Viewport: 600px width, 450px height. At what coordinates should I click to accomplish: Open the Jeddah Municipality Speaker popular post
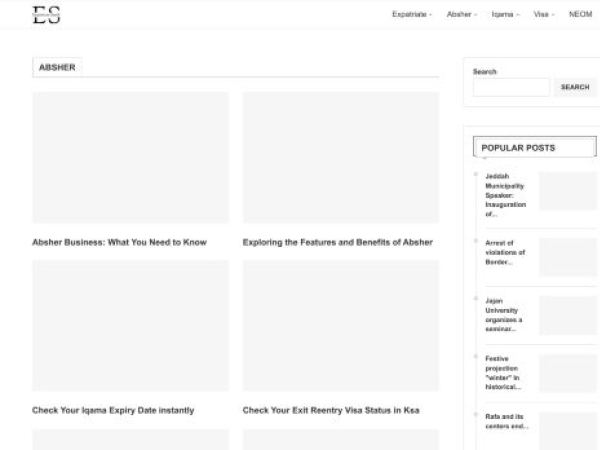pyautogui.click(x=504, y=194)
